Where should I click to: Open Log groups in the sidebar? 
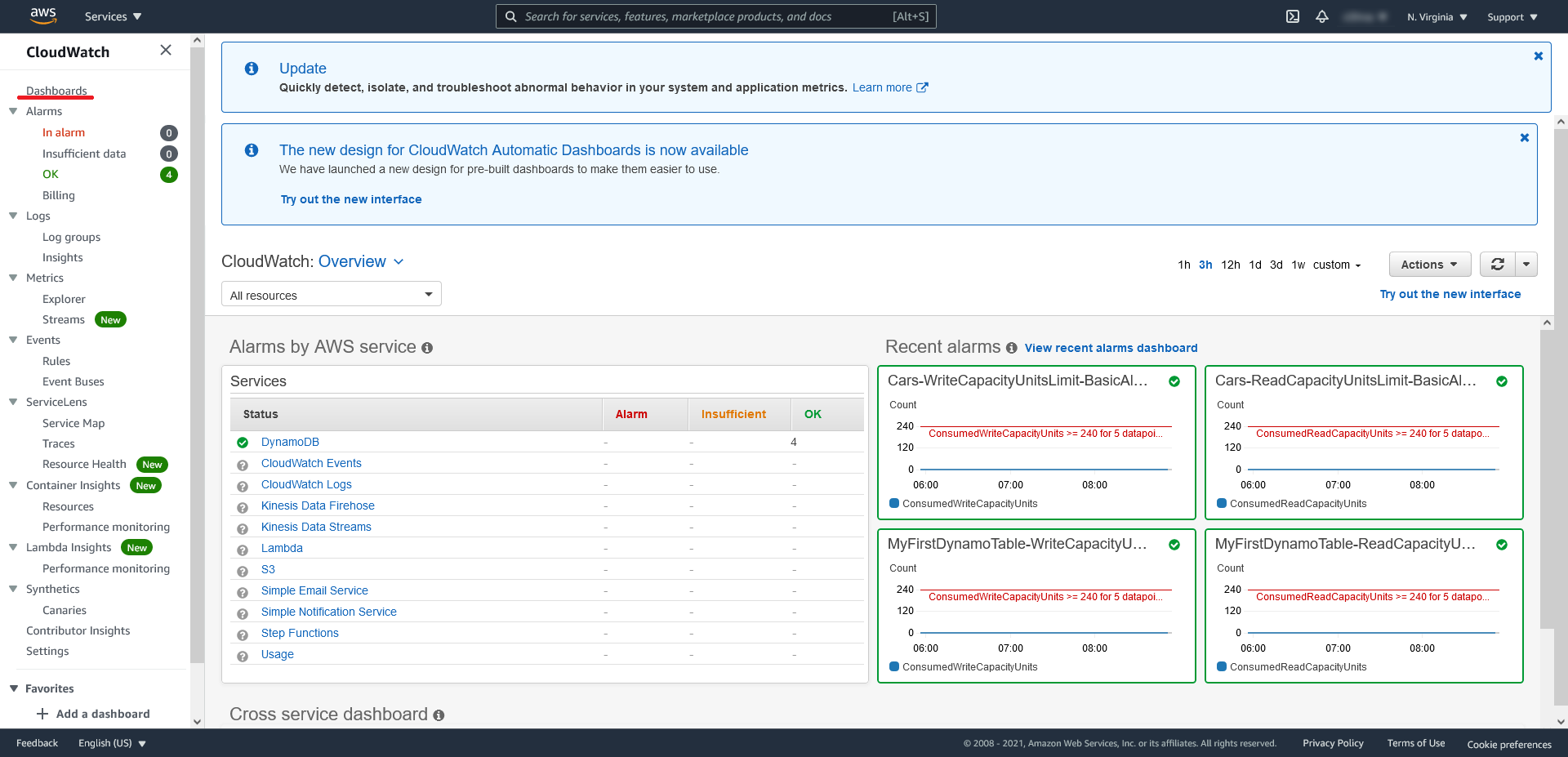tap(71, 237)
